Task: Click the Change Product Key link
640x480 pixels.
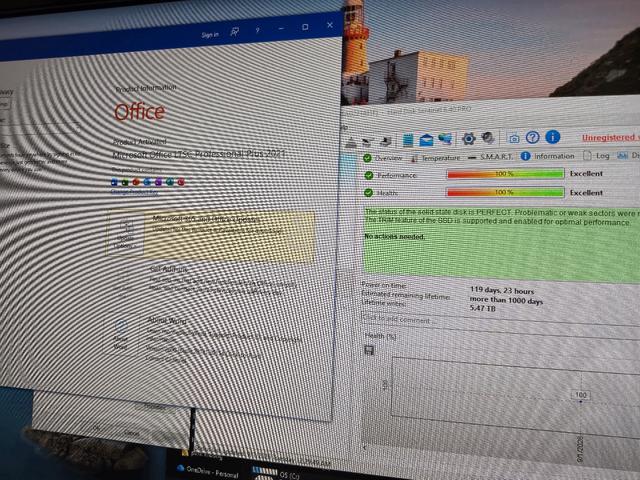Action: [x=134, y=192]
